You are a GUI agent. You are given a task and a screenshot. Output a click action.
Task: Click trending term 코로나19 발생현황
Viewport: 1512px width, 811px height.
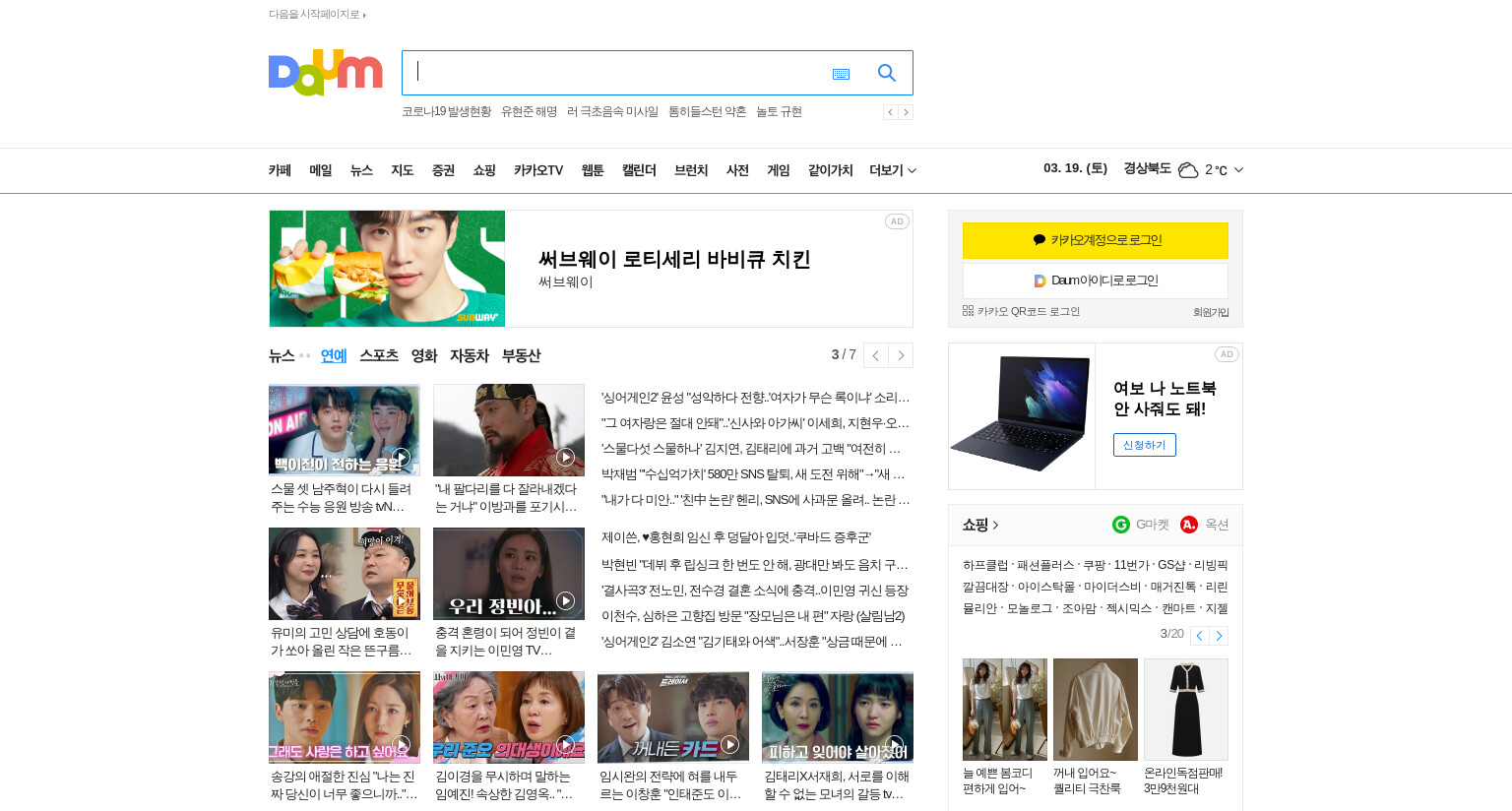tap(446, 112)
